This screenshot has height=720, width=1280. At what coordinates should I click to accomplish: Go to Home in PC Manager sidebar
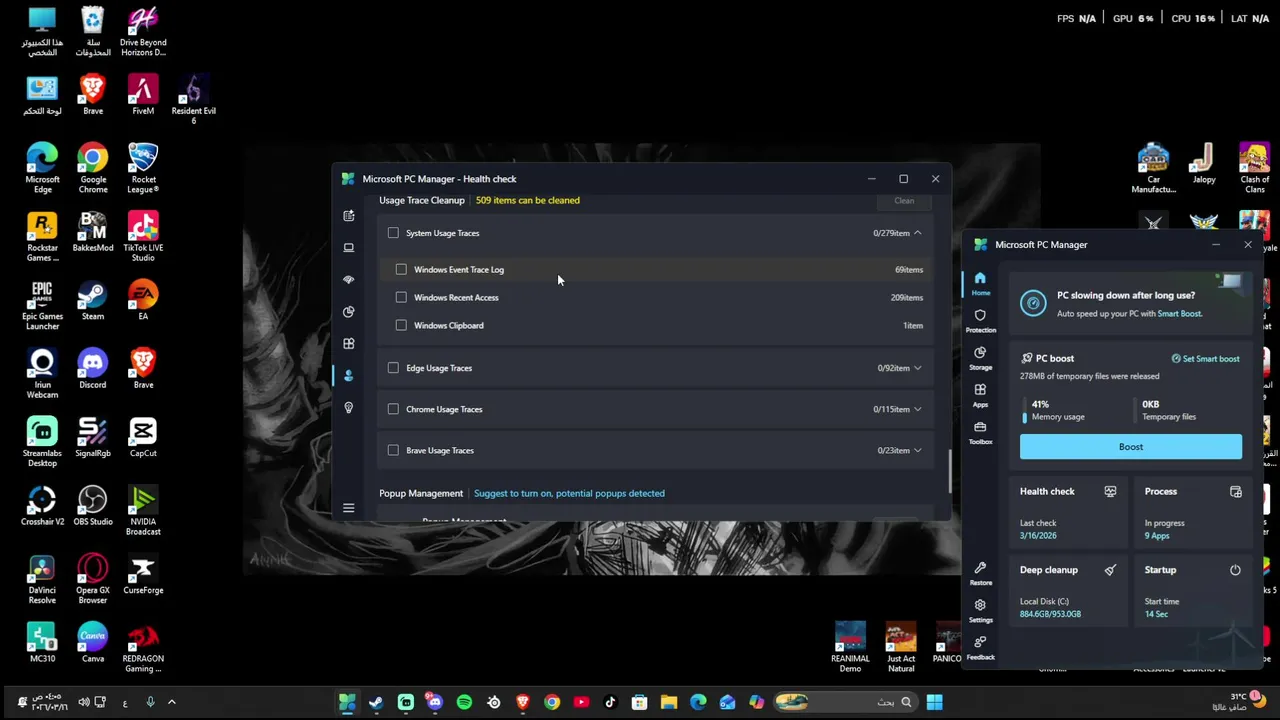(980, 283)
